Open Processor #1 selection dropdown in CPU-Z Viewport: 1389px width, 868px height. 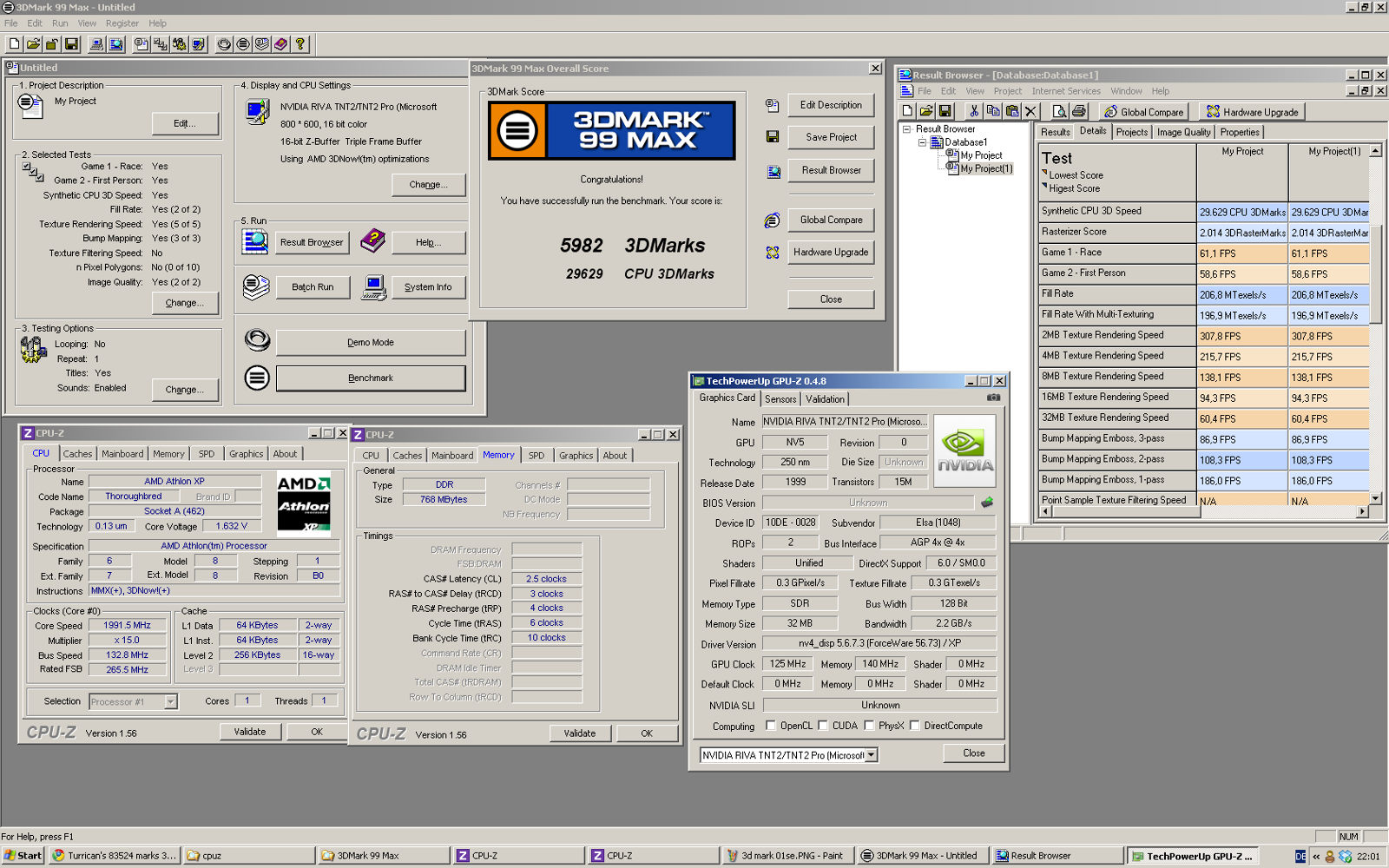(170, 701)
